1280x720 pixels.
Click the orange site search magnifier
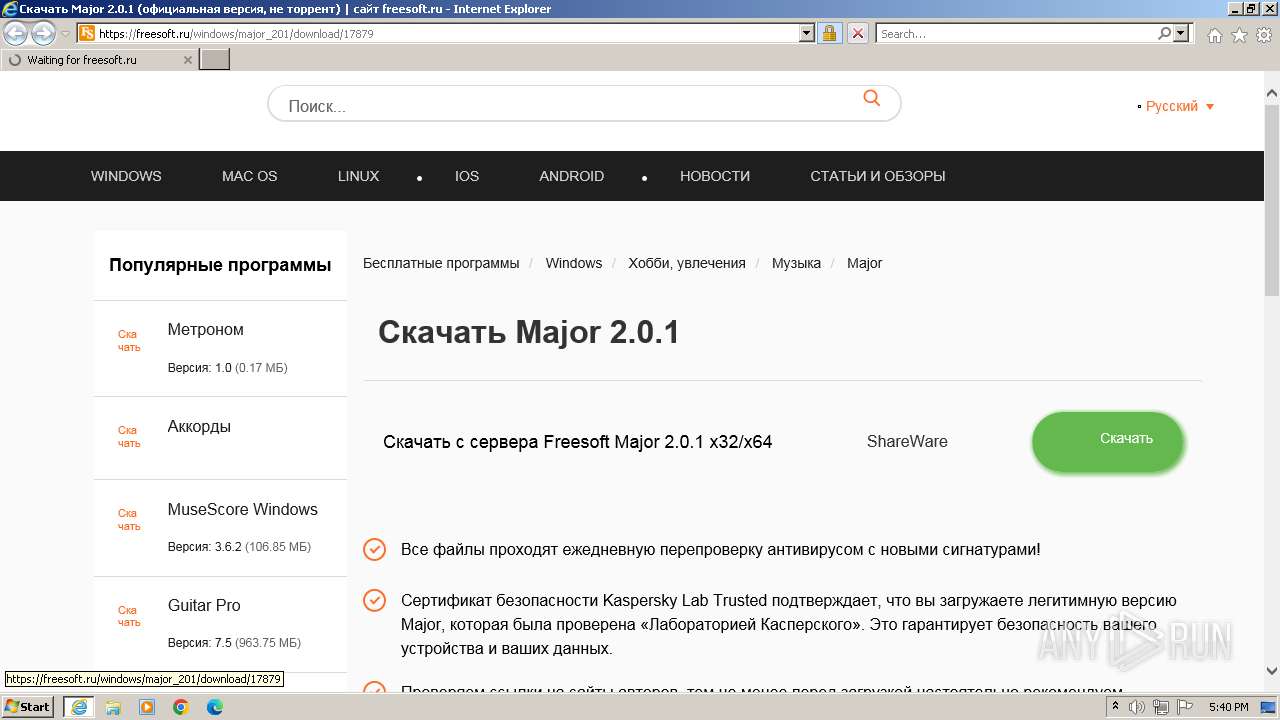872,98
